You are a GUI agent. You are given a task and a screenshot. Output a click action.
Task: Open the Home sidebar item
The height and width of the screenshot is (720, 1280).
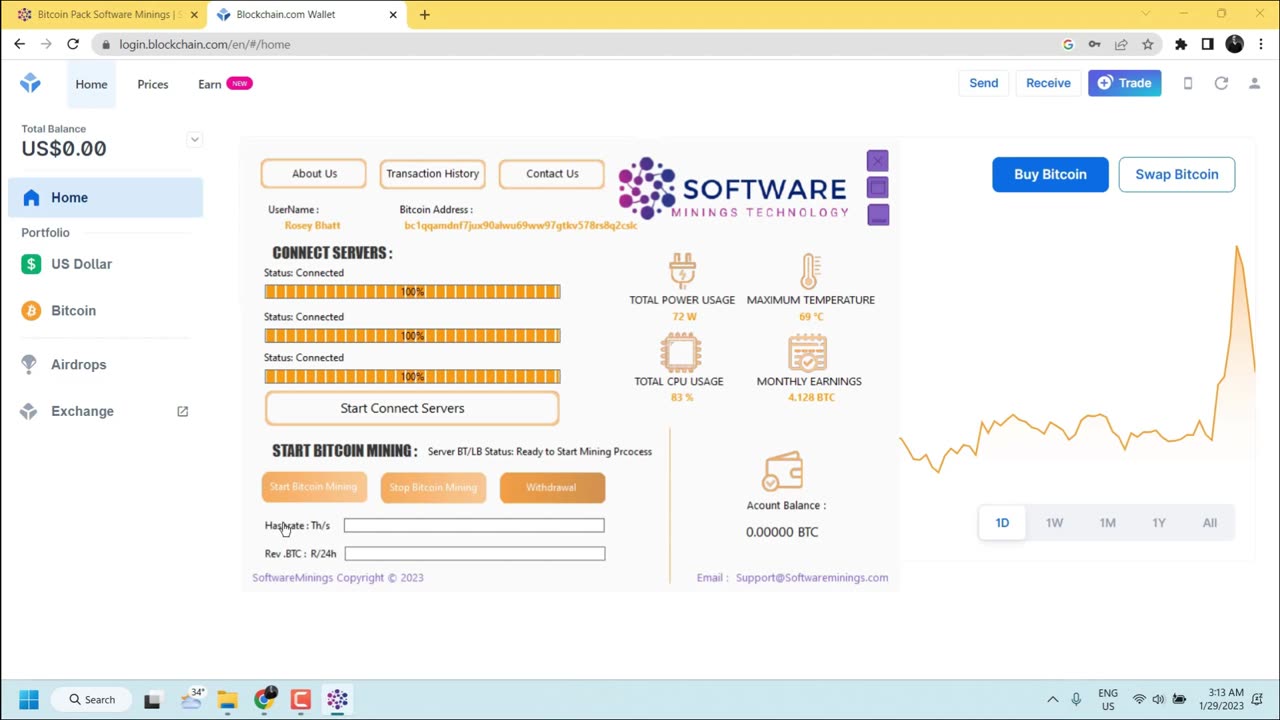click(105, 197)
